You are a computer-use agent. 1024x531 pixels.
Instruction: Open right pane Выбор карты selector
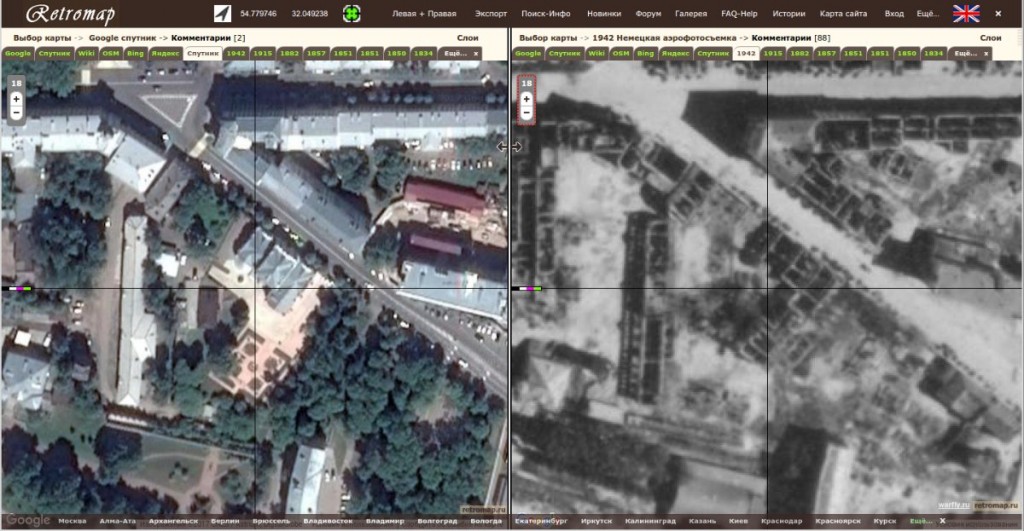[x=548, y=38]
